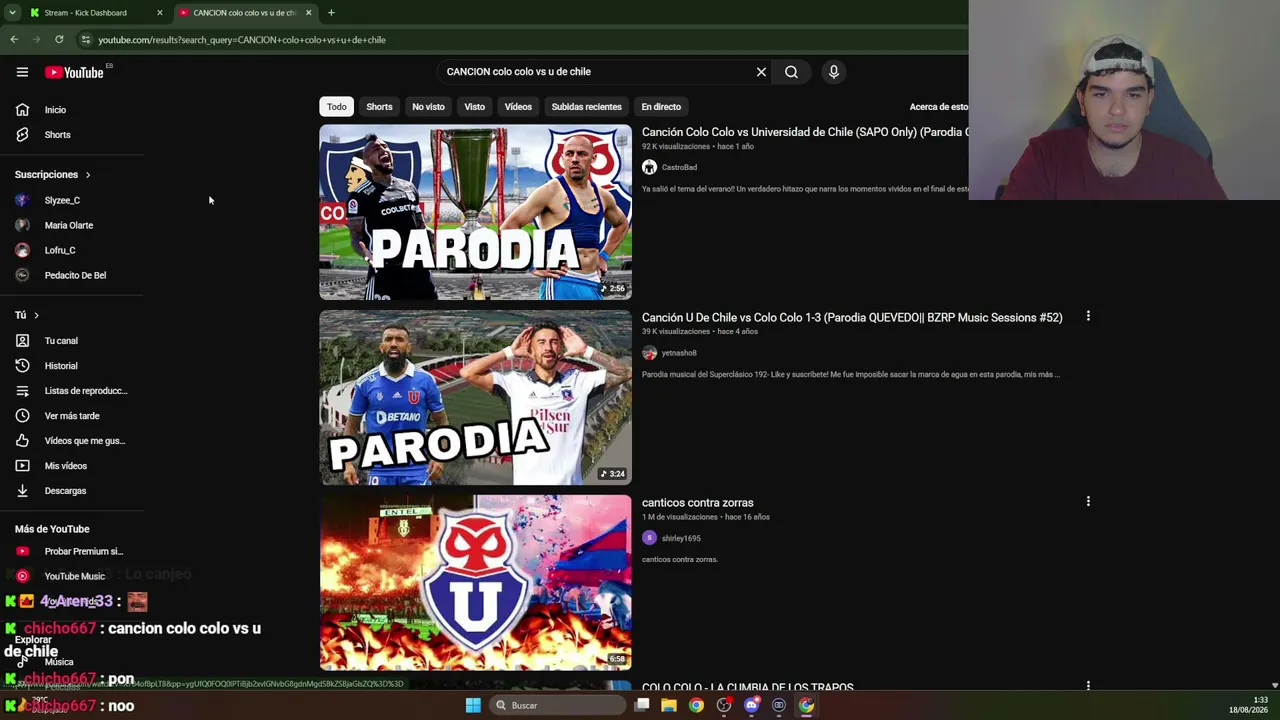Select the Vídeos filter chip
Viewport: 1280px width, 720px height.
point(518,107)
